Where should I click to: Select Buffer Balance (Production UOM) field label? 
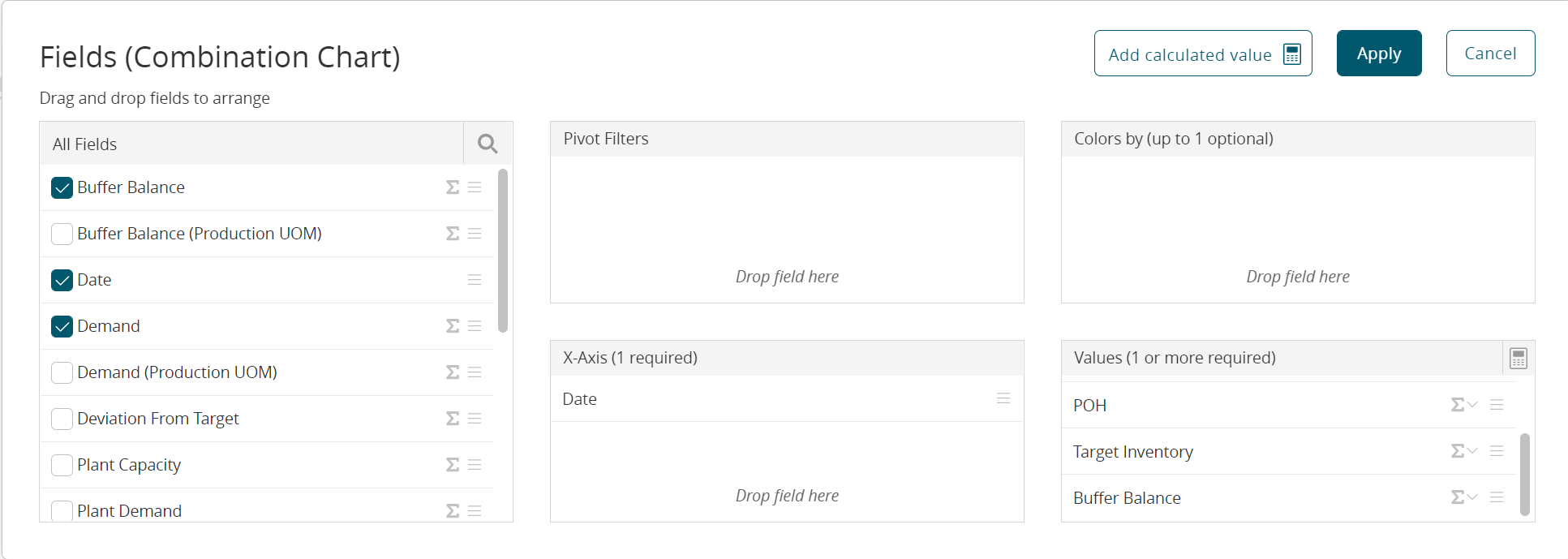(199, 234)
